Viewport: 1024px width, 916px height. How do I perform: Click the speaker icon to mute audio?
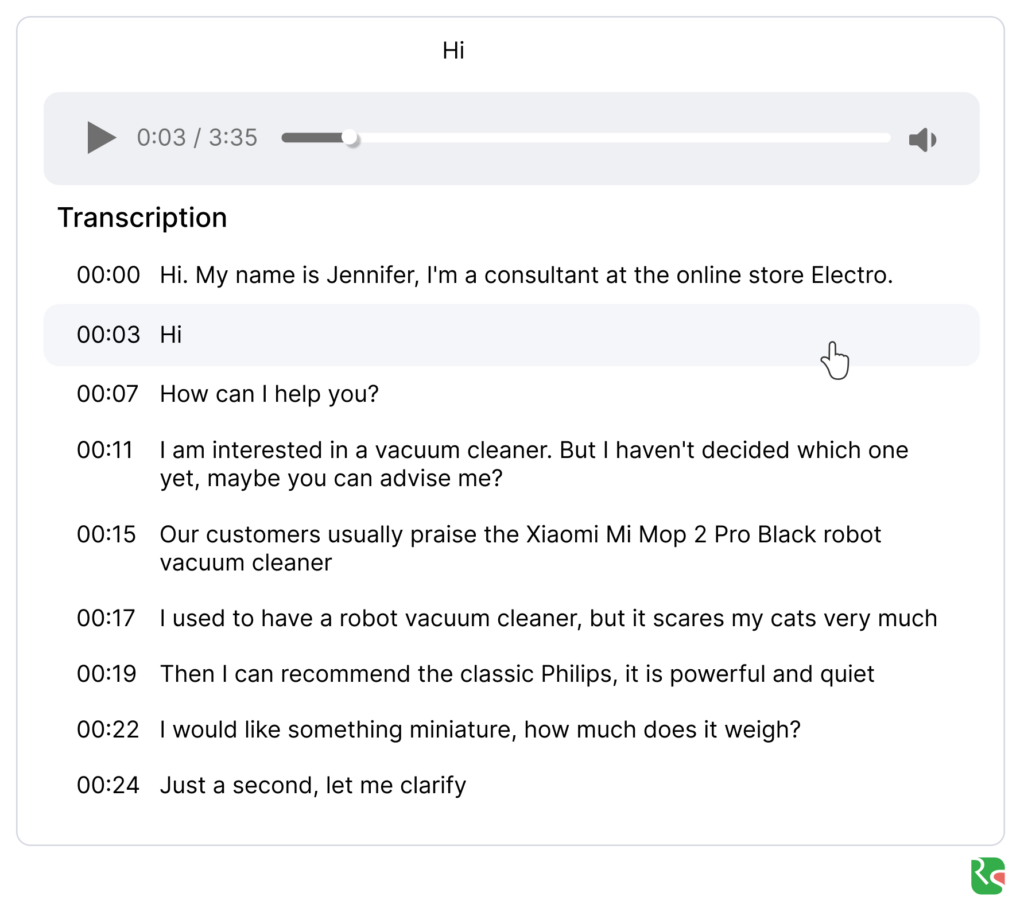click(921, 138)
